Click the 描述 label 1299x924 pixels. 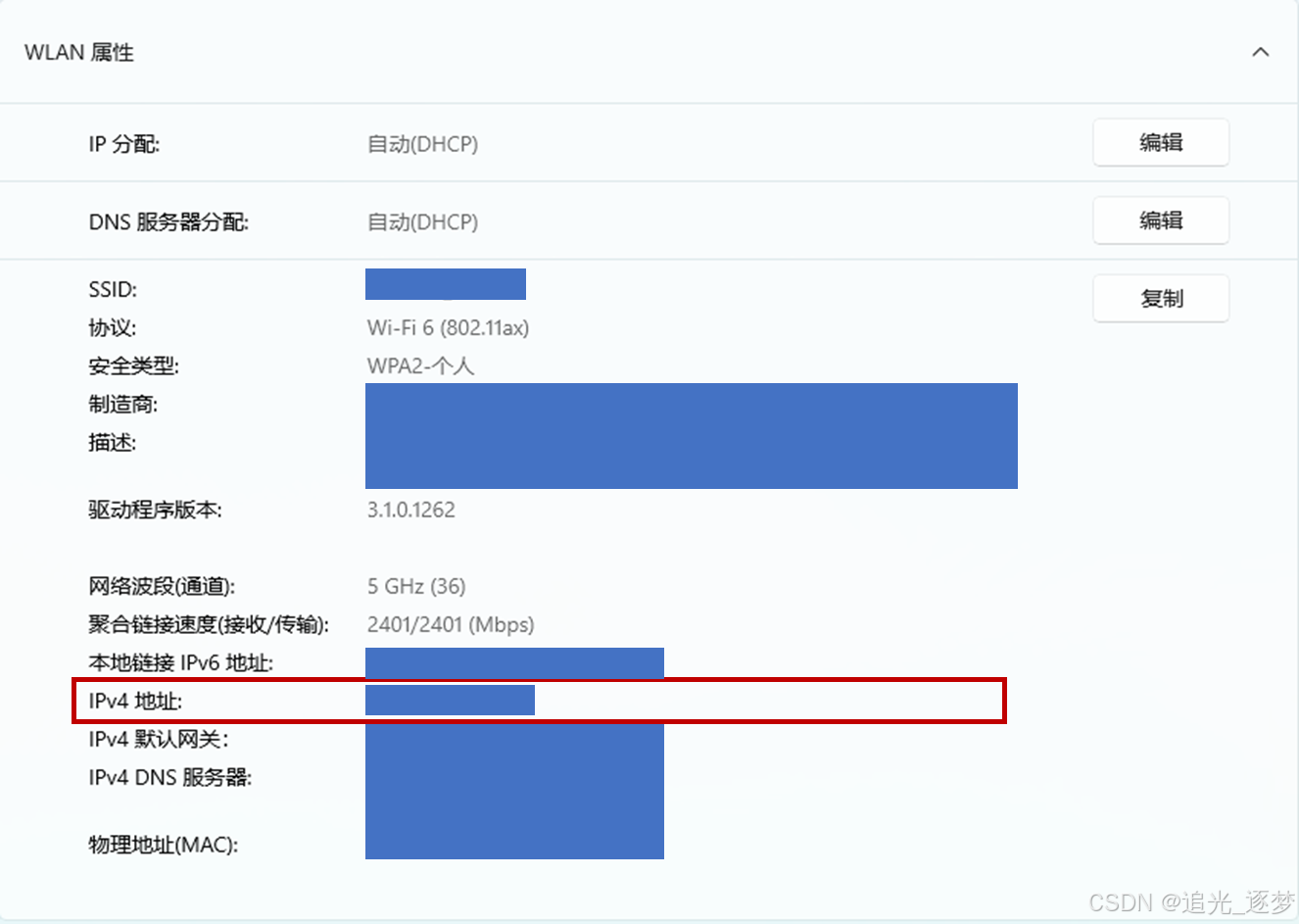point(113,443)
